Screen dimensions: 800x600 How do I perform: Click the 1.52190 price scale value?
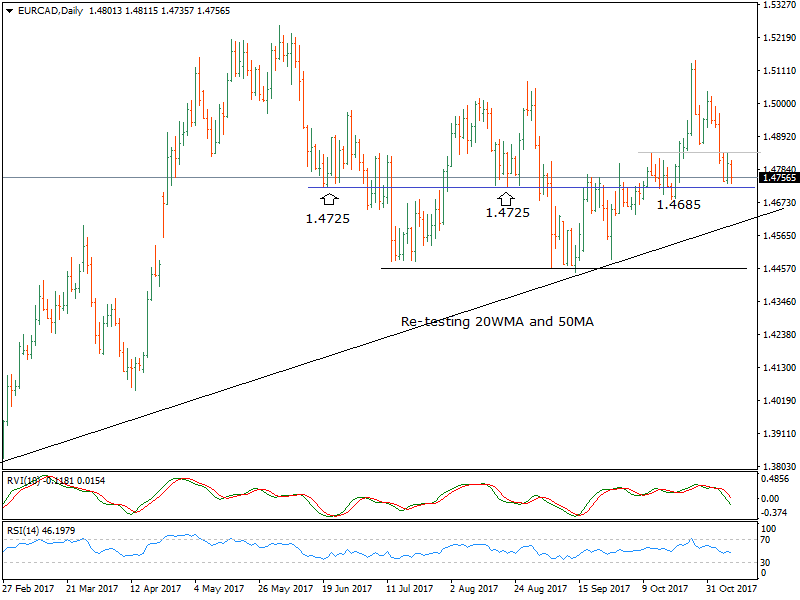779,38
